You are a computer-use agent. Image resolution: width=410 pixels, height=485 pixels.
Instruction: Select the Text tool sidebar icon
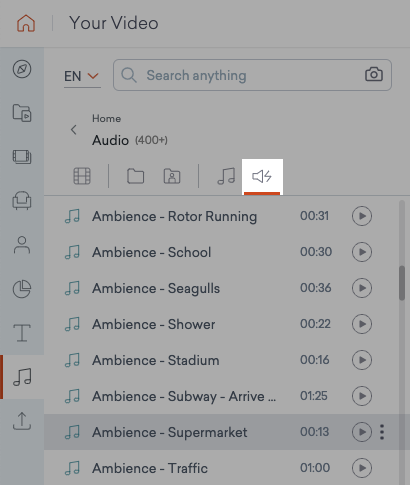pyautogui.click(x=22, y=332)
